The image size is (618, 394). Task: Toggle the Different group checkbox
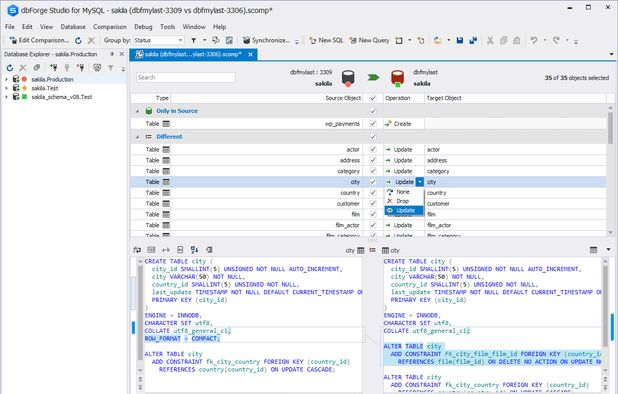[x=373, y=137]
